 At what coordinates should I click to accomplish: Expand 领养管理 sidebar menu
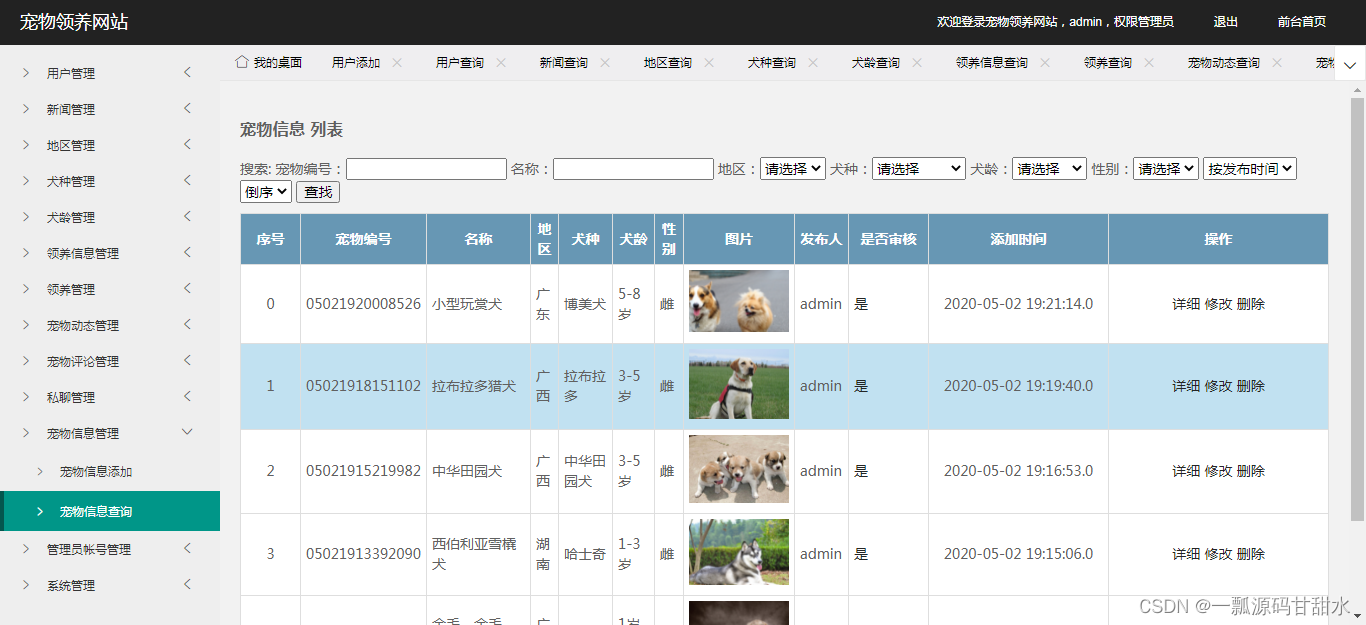[x=110, y=289]
